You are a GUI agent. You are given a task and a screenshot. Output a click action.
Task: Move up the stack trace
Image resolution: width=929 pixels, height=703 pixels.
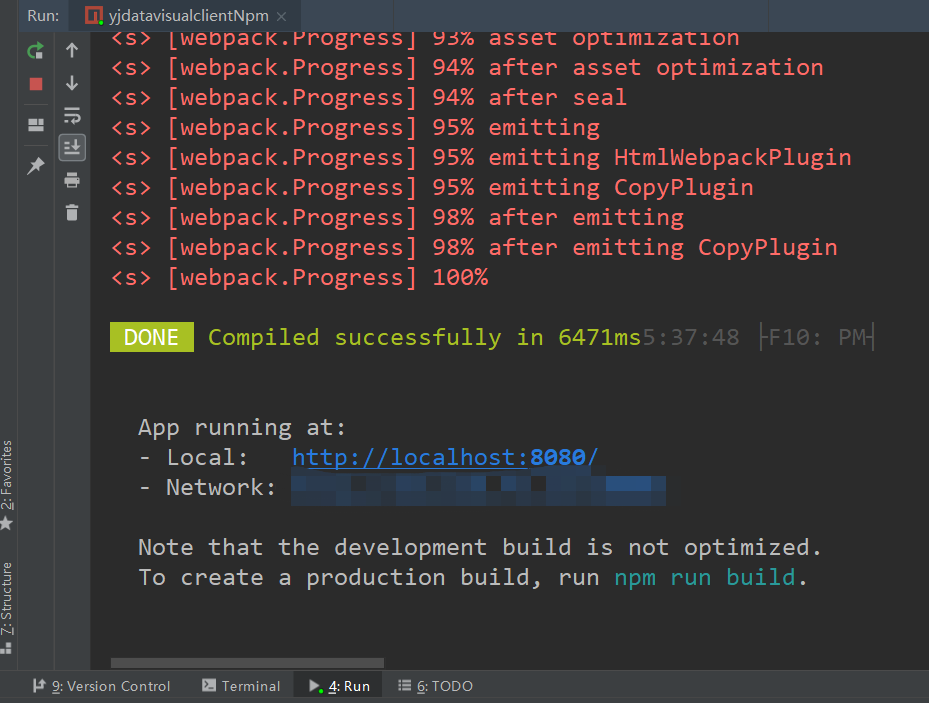click(71, 49)
